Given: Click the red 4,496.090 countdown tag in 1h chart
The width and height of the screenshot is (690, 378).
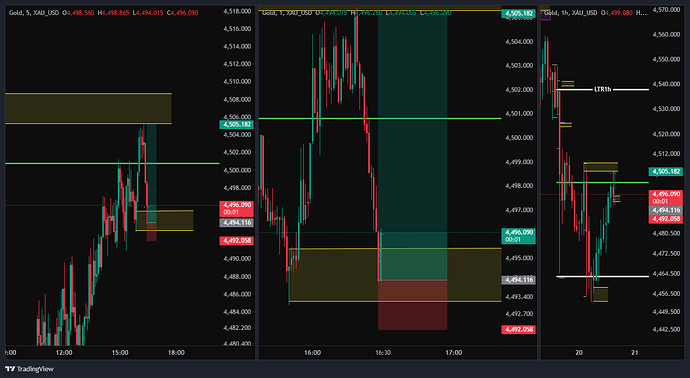Looking at the screenshot, I should [666, 198].
